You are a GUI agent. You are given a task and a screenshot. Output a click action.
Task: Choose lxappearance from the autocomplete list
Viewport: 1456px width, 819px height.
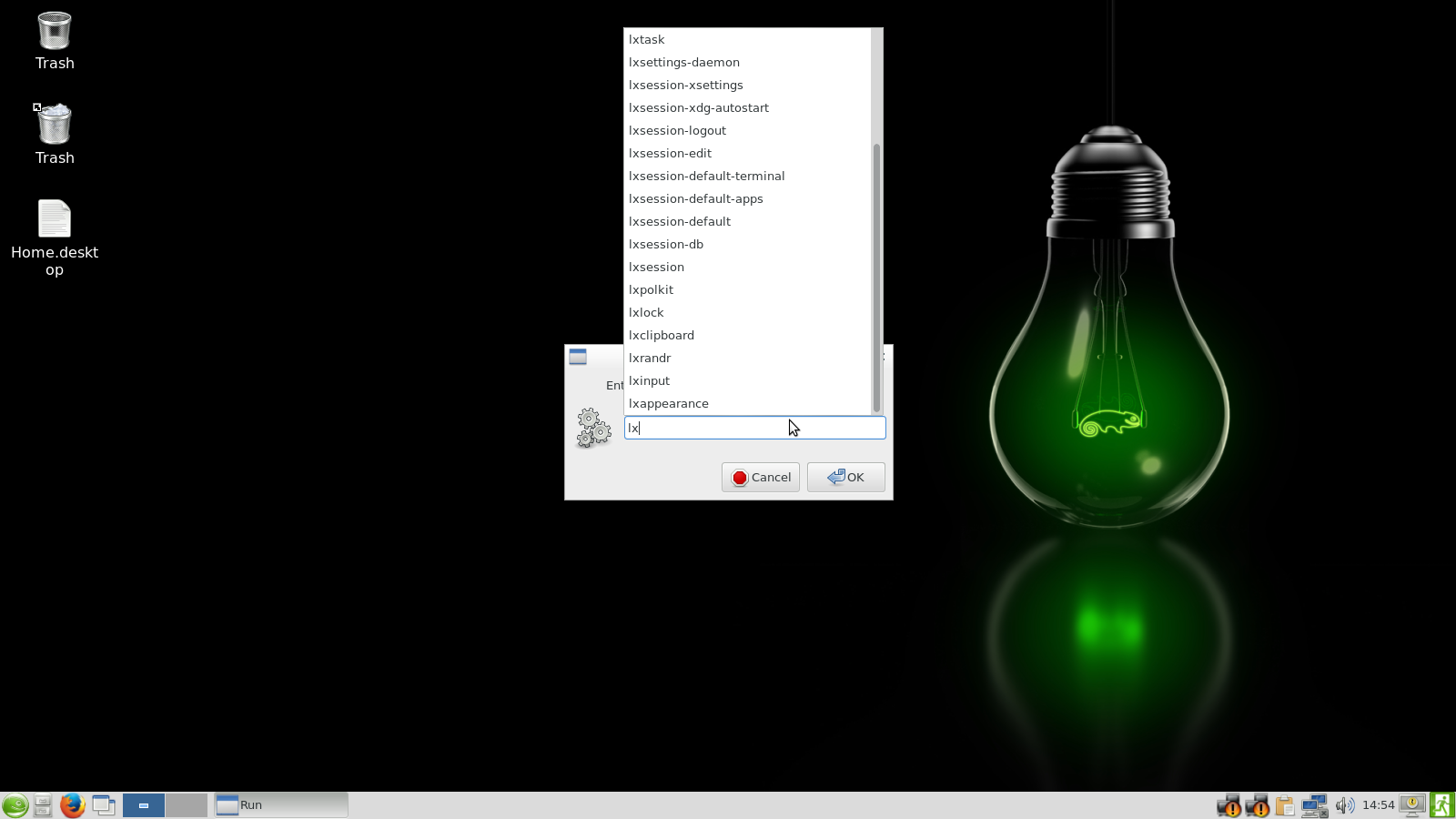click(669, 403)
